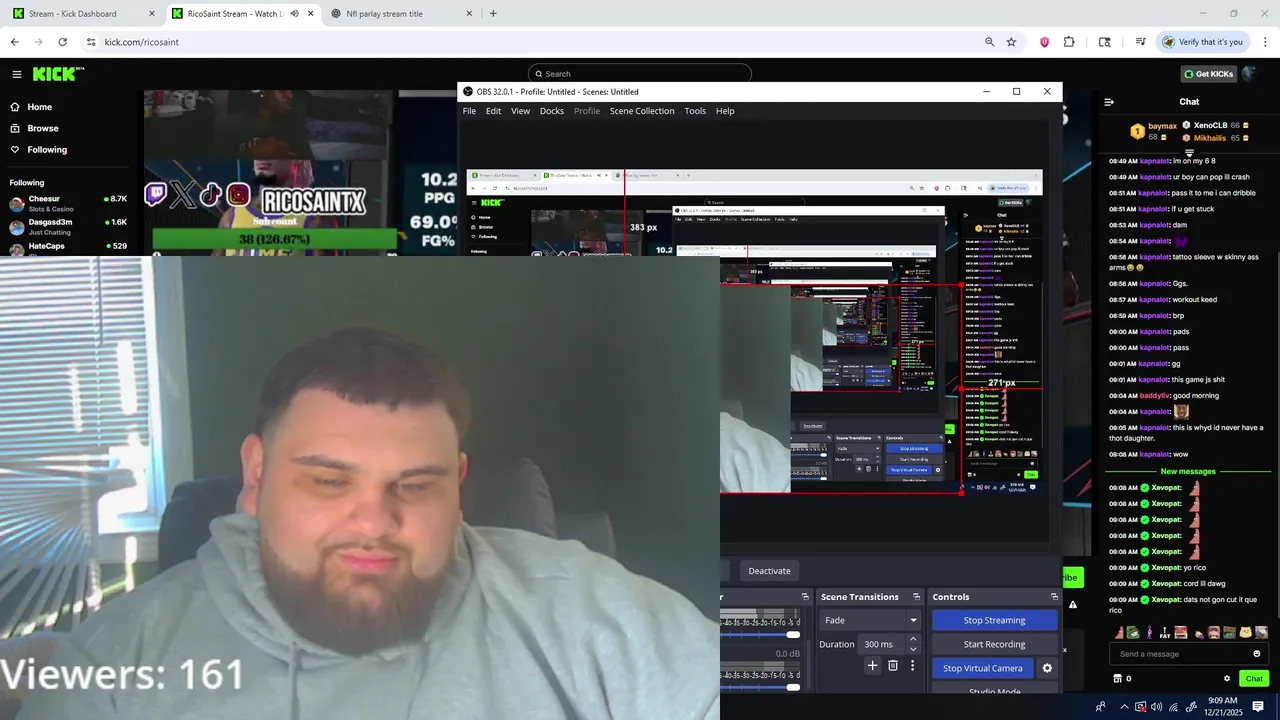The height and width of the screenshot is (720, 1280).
Task: Undock the audio mixer panel icon
Action: click(806, 597)
